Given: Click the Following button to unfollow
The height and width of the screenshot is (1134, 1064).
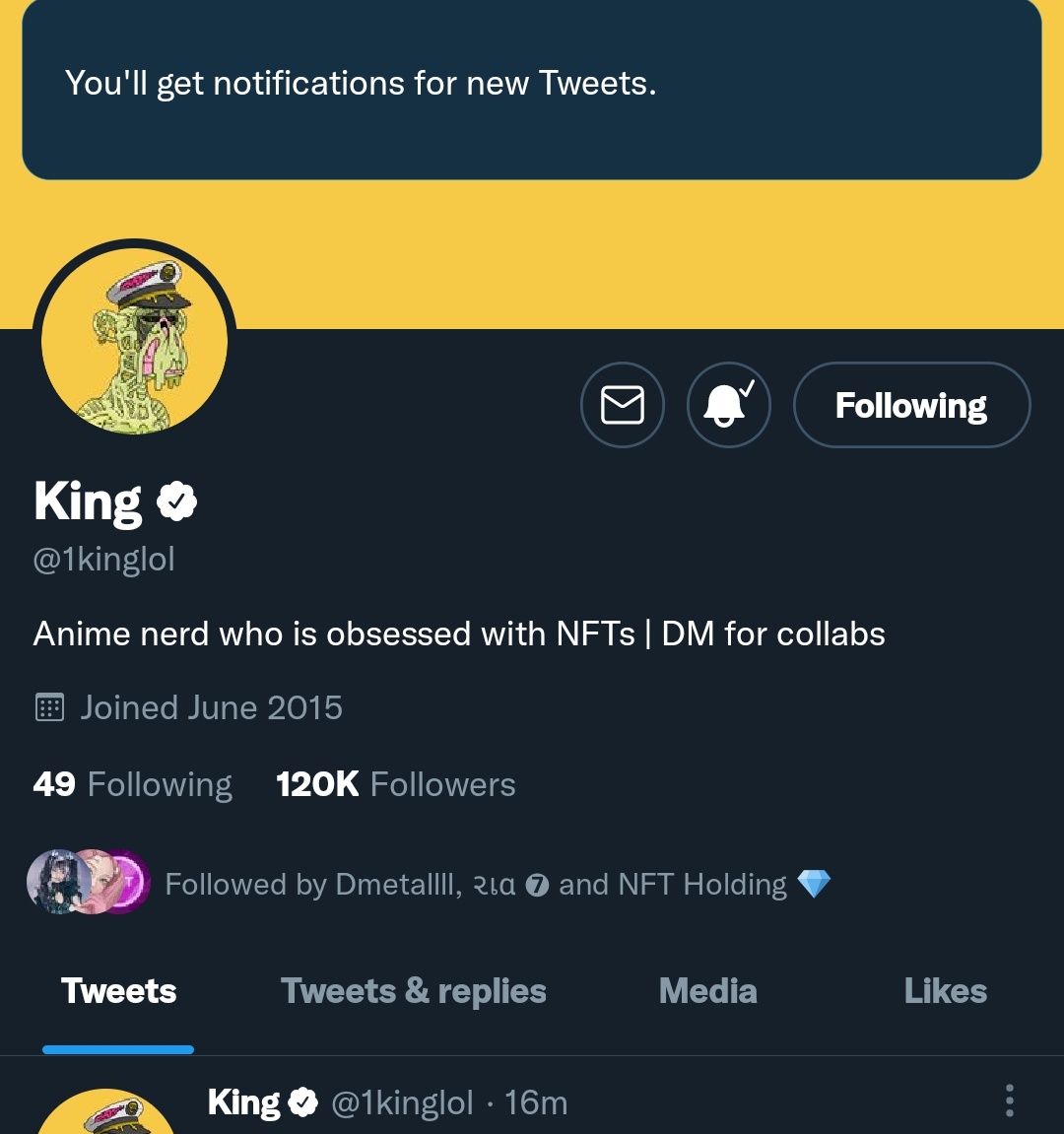Looking at the screenshot, I should coord(911,405).
